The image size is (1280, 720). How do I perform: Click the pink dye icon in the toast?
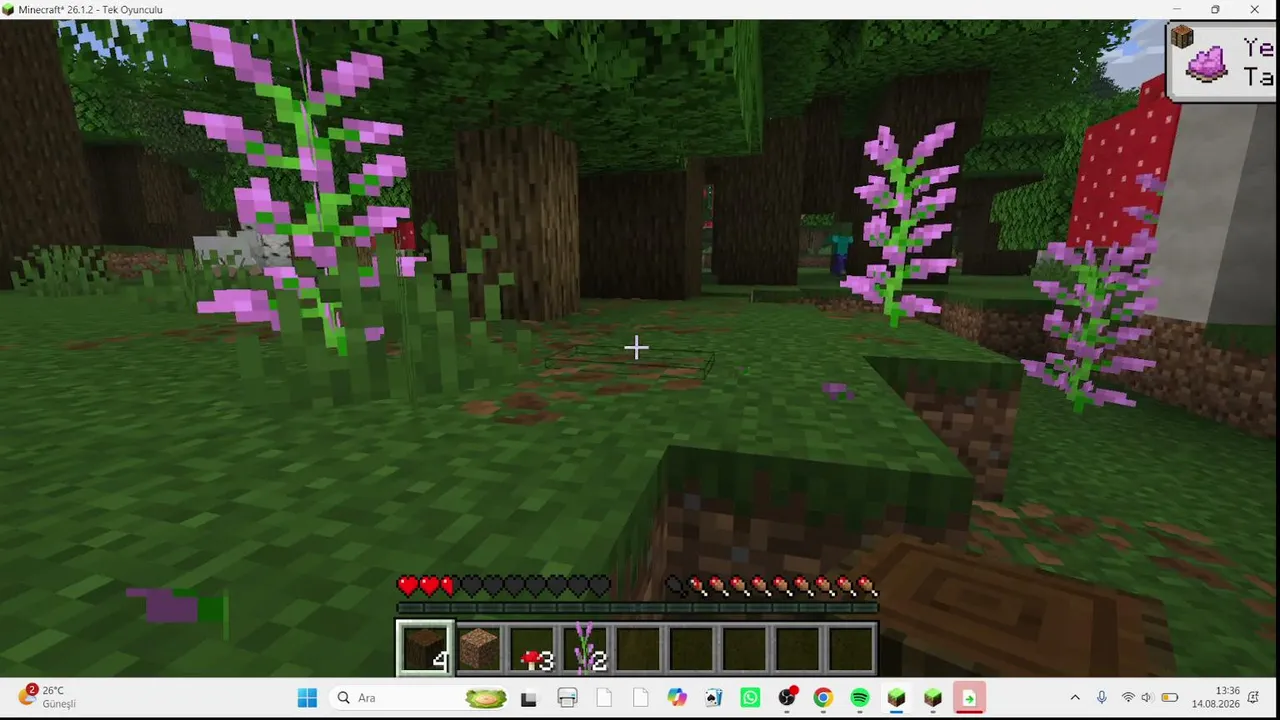point(1206,64)
